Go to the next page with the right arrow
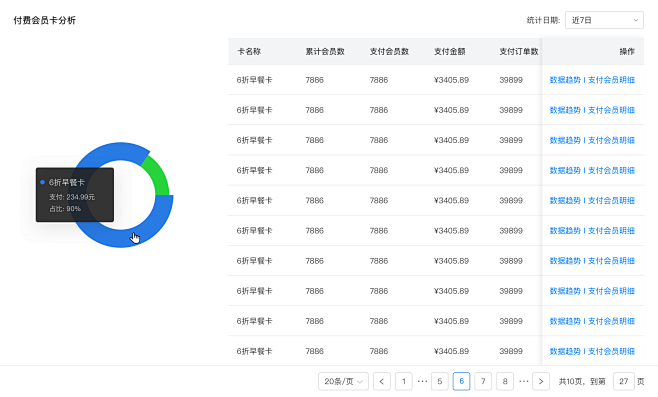Image resolution: width=658 pixels, height=397 pixels. click(x=540, y=381)
